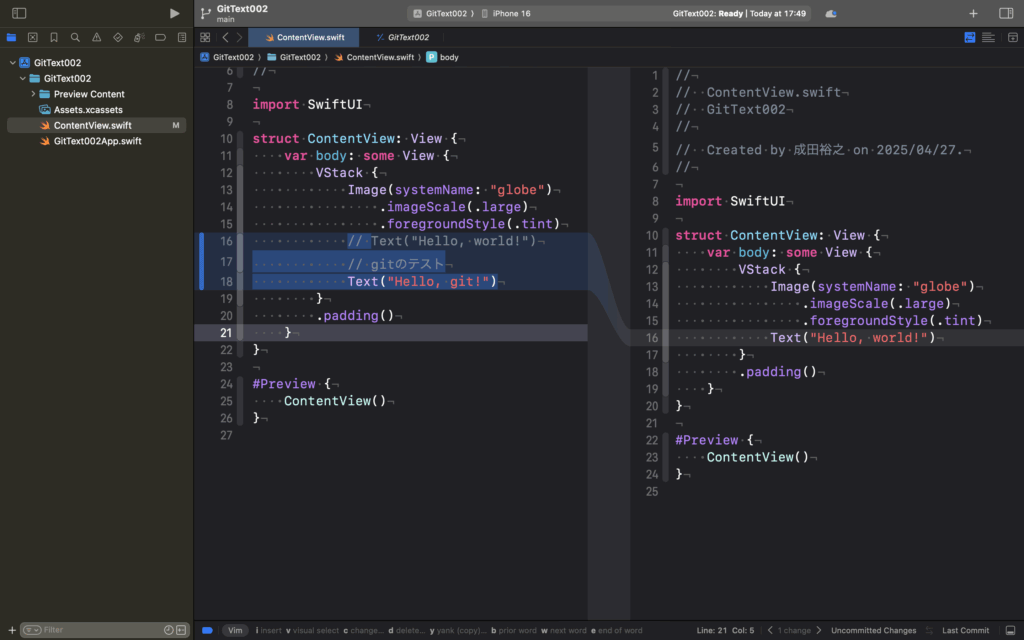Show the bookmark navigator

point(54,37)
